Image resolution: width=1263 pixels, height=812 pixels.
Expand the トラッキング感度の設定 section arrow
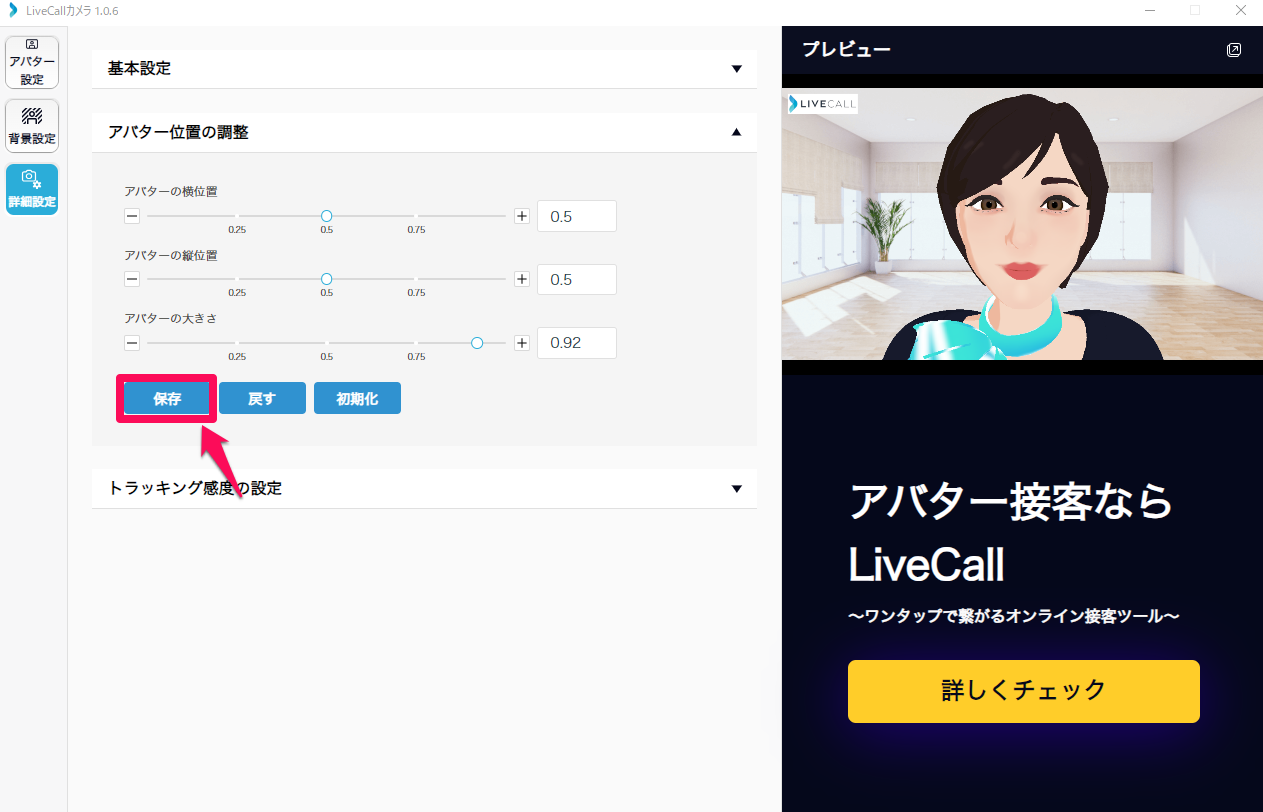(x=737, y=489)
